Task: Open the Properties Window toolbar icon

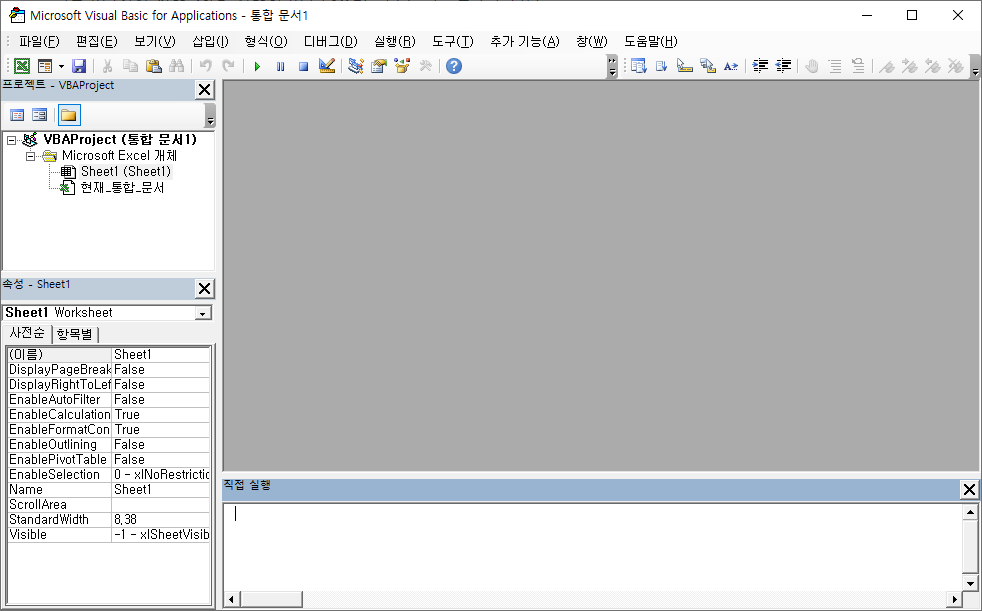Action: tap(379, 66)
